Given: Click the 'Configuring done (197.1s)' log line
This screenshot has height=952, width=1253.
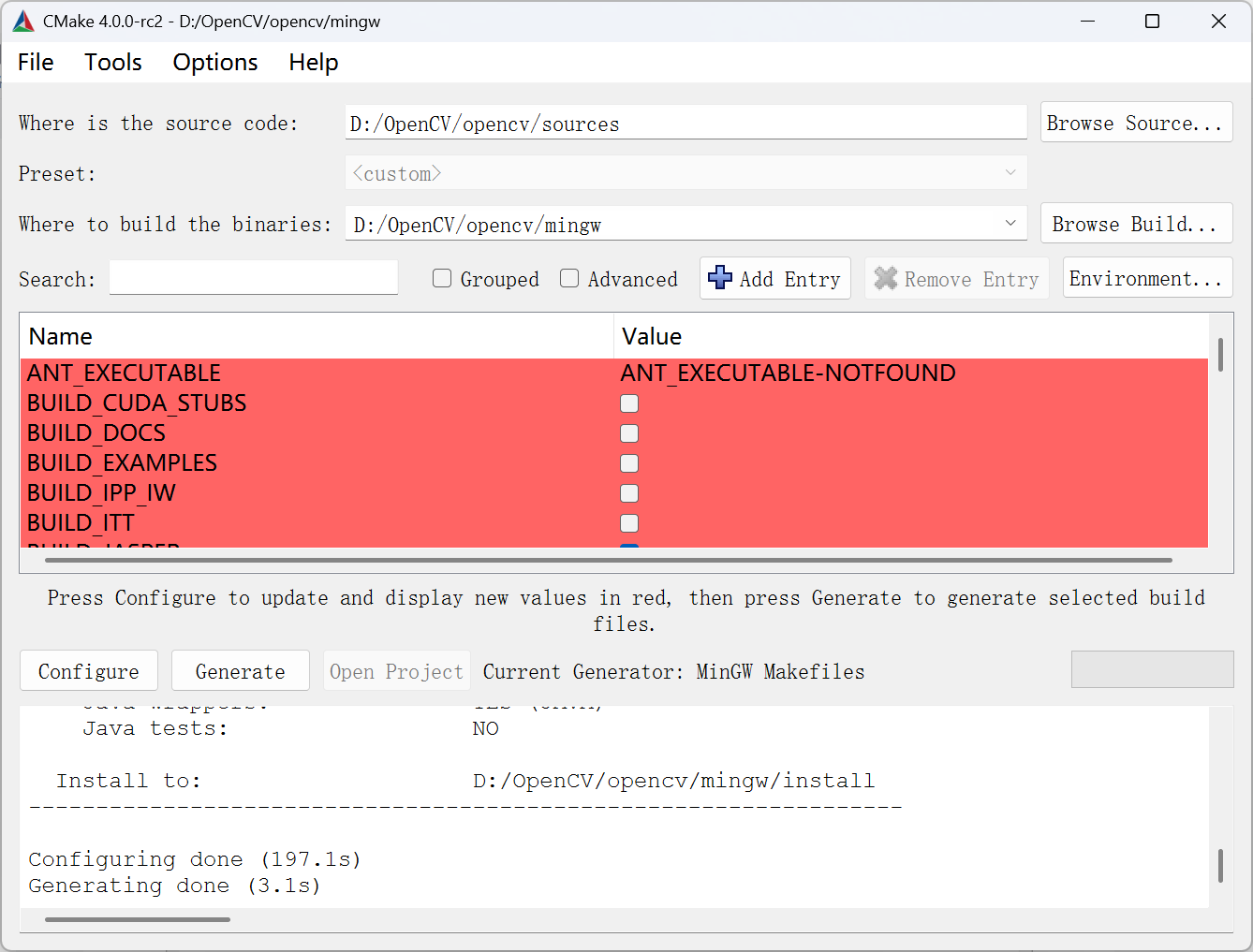Looking at the screenshot, I should tap(195, 859).
